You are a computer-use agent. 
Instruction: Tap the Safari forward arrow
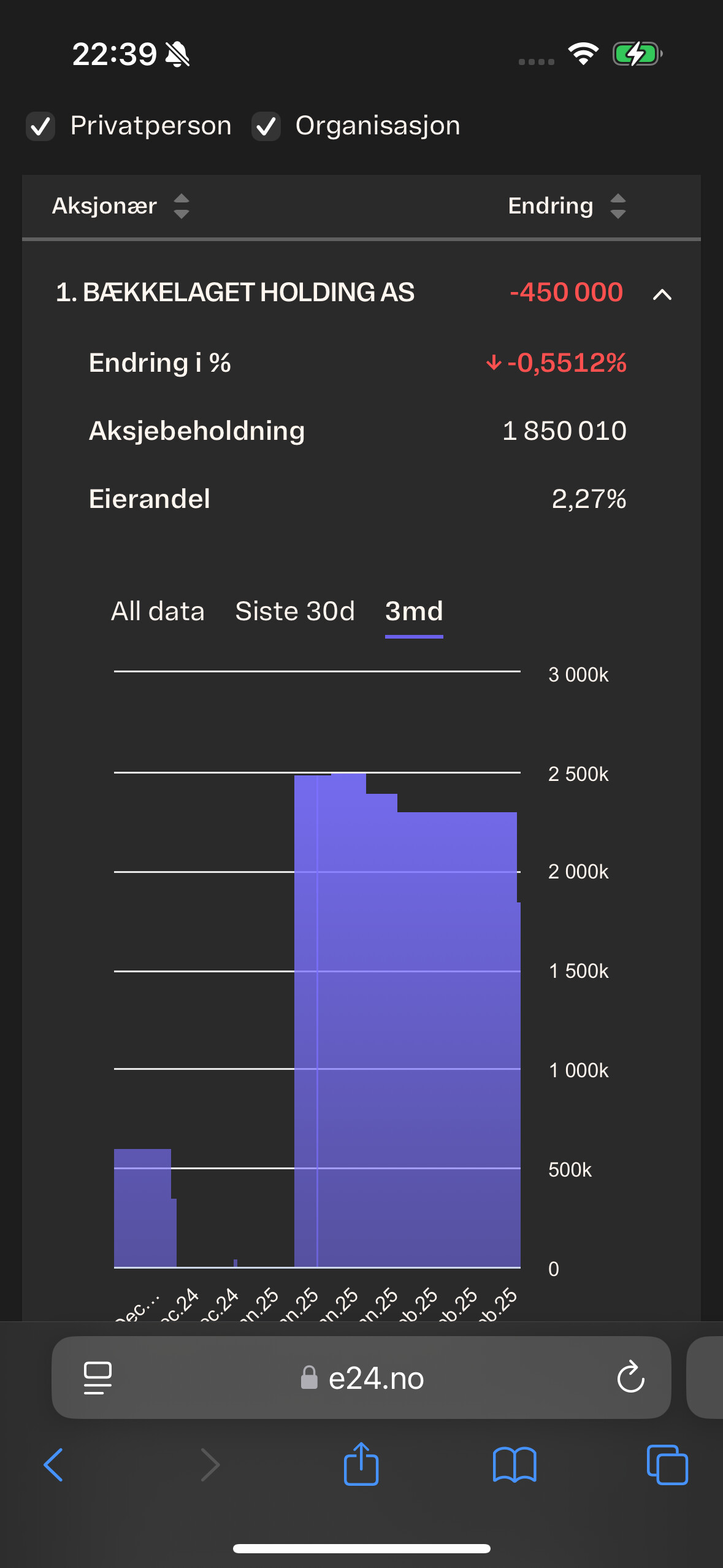(210, 1464)
